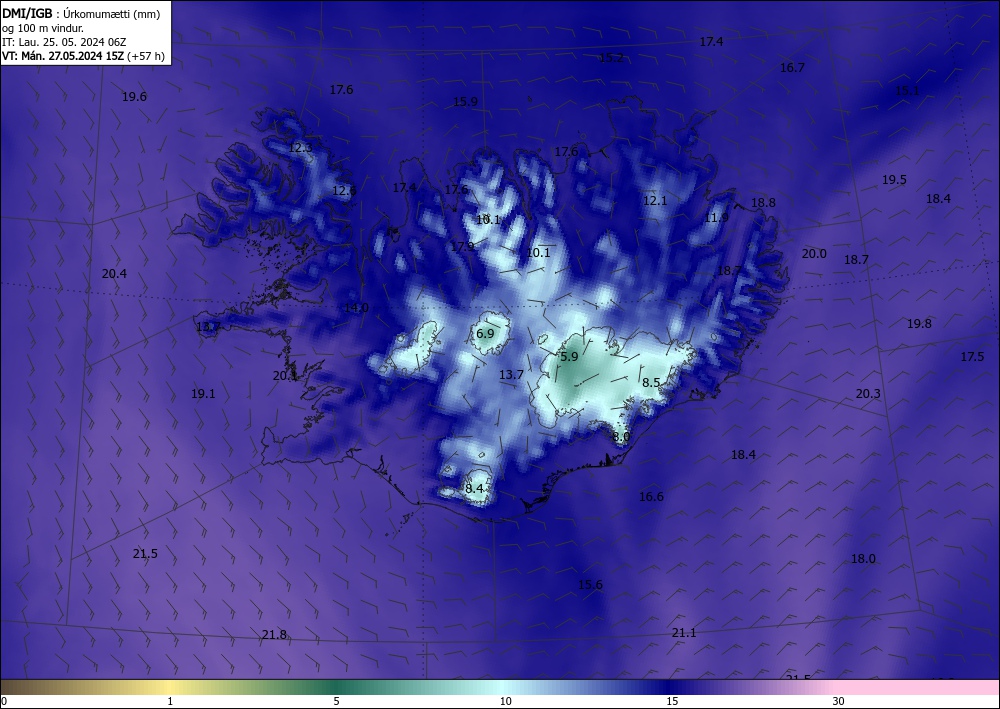Click the 17.9 value label
Viewport: 1000px width, 709px height.
(462, 246)
